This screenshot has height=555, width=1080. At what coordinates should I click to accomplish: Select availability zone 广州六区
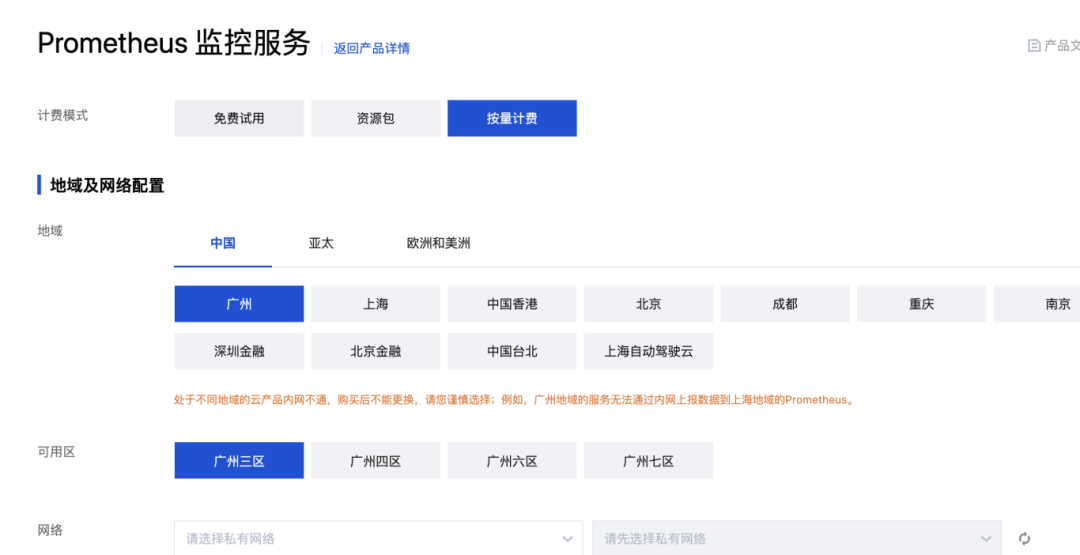(x=512, y=461)
